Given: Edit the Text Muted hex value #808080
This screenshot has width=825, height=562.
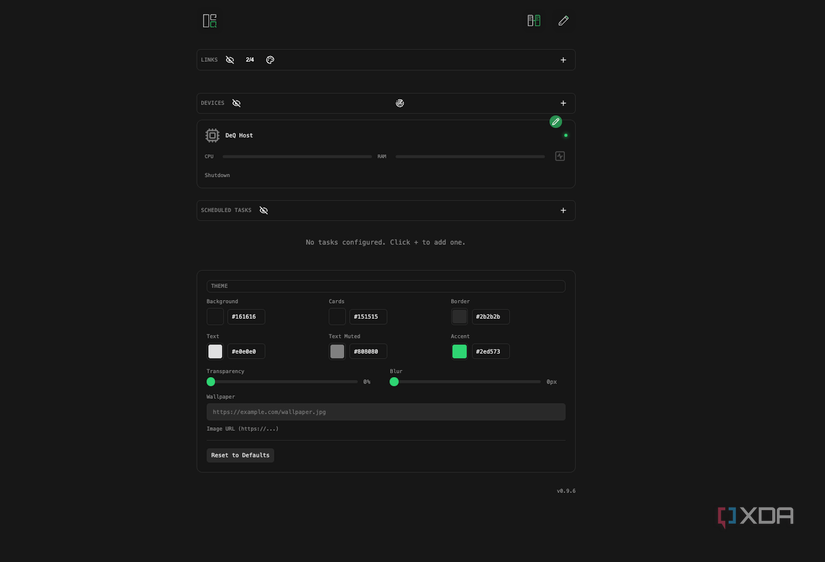Looking at the screenshot, I should tap(368, 352).
